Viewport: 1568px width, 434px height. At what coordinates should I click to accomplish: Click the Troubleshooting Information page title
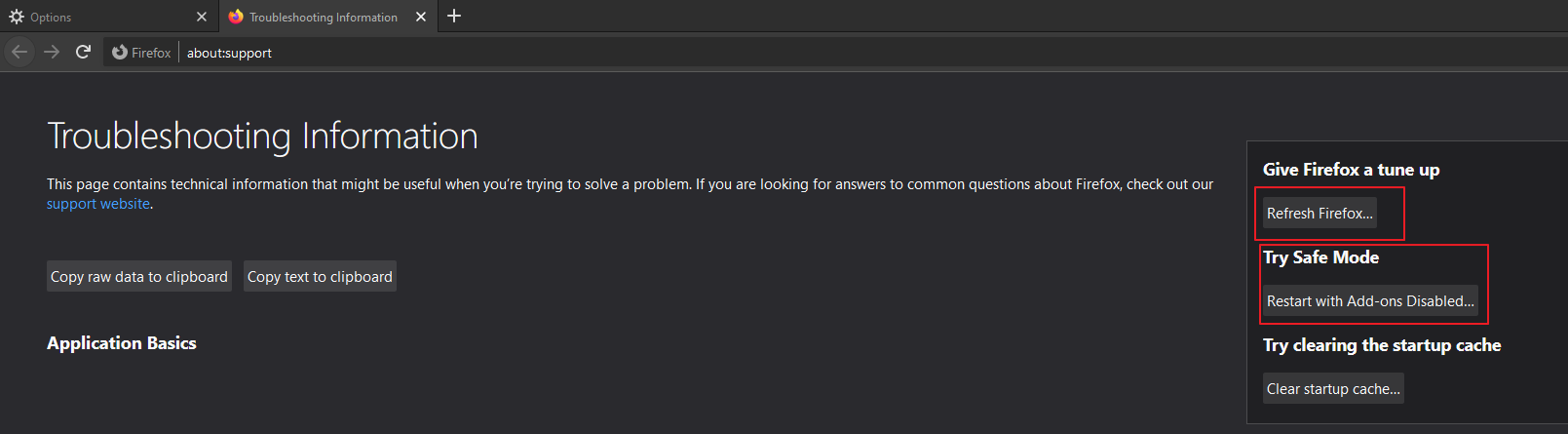tap(262, 137)
